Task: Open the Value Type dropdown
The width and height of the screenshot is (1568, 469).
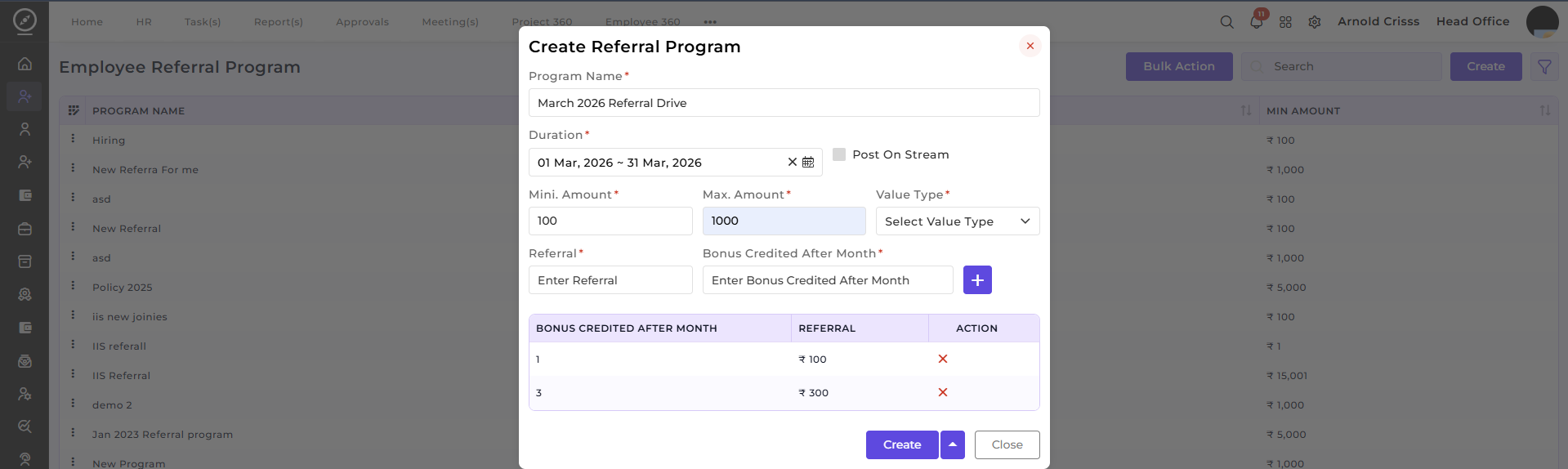Action: coord(958,221)
